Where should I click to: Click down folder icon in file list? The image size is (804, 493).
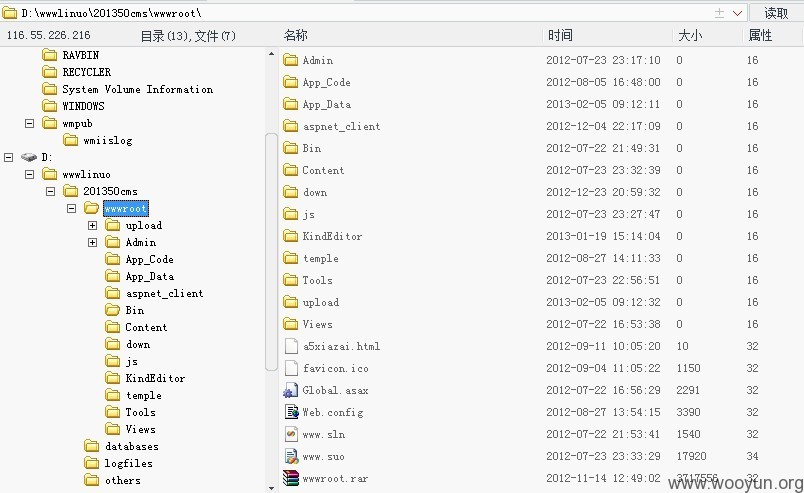(x=291, y=192)
